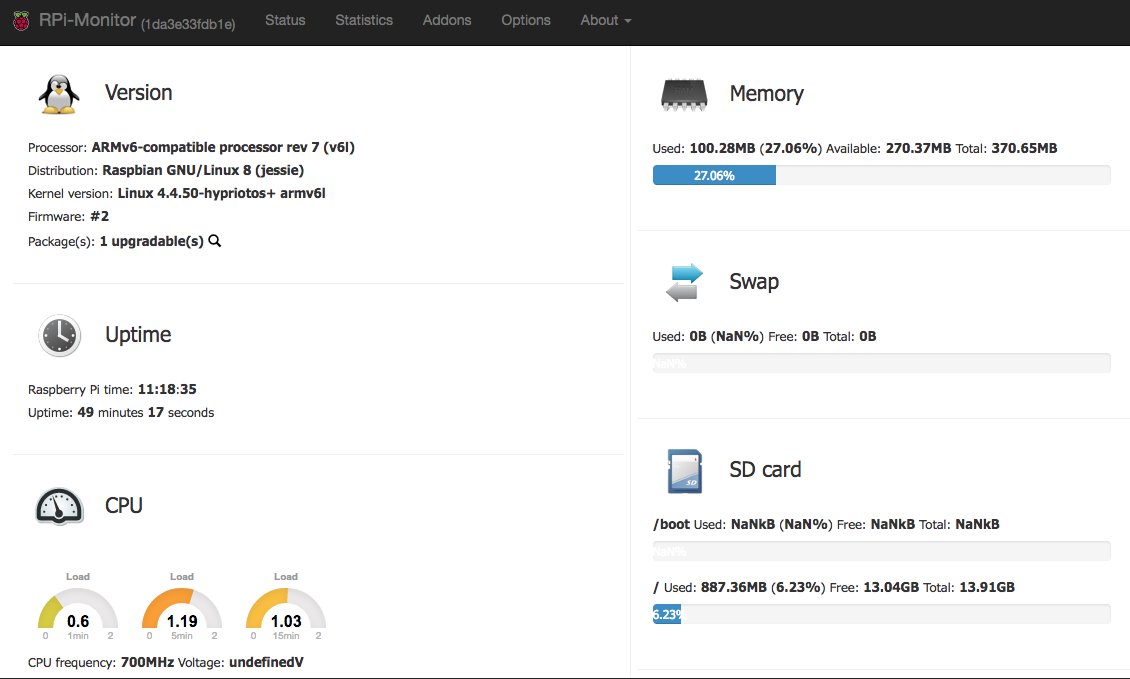Viewport: 1130px width, 679px height.
Task: Open the Addons menu item
Action: click(447, 20)
